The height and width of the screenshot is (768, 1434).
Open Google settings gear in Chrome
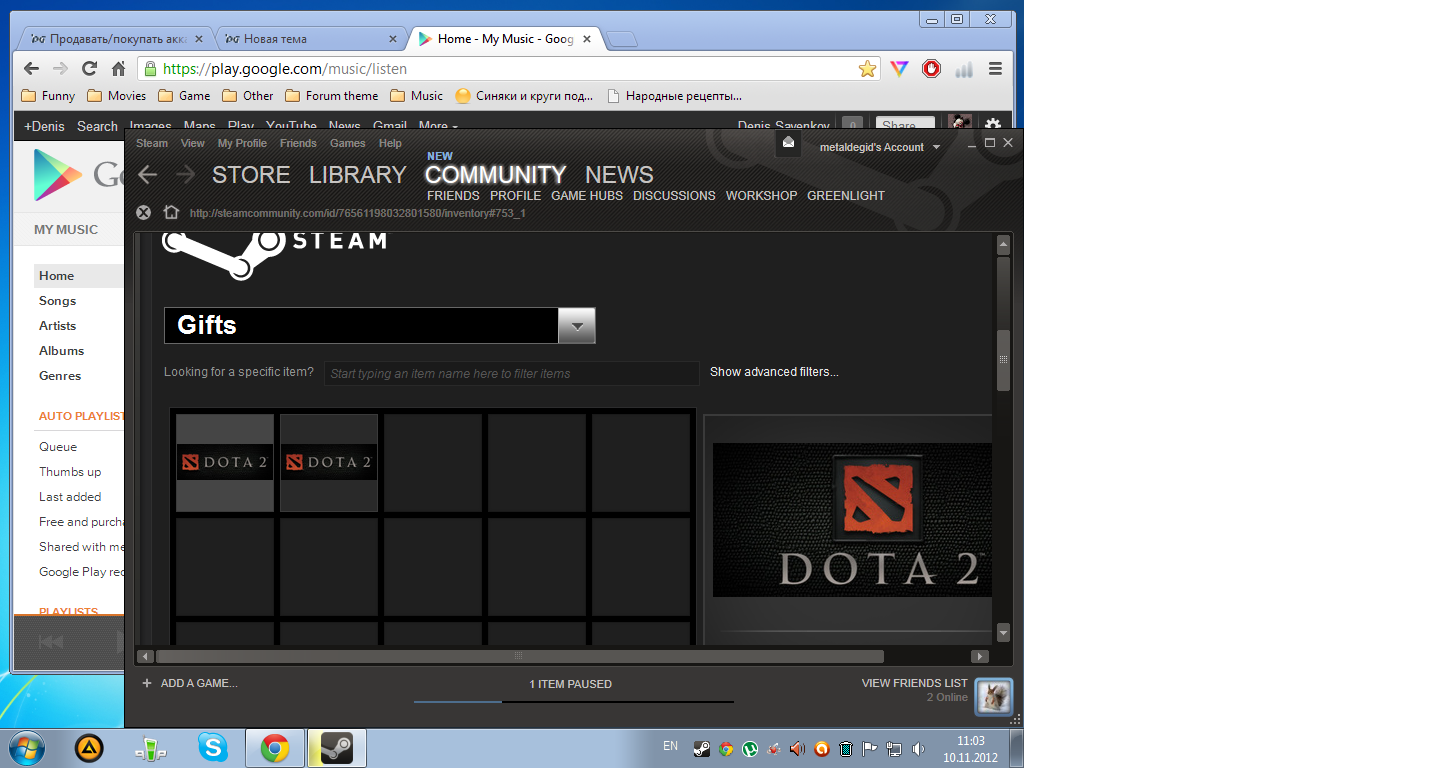(x=992, y=125)
